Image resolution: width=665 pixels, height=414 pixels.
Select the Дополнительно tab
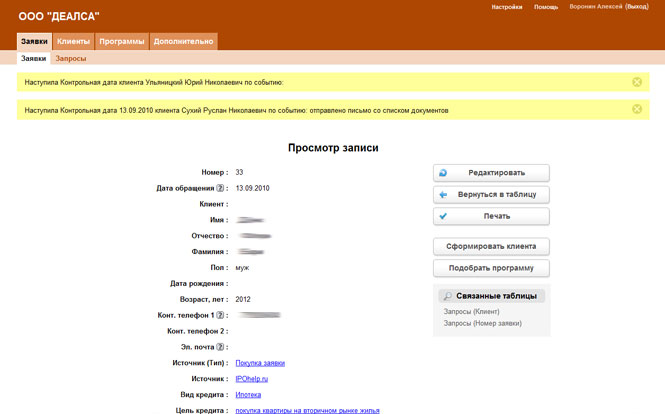[x=183, y=42]
